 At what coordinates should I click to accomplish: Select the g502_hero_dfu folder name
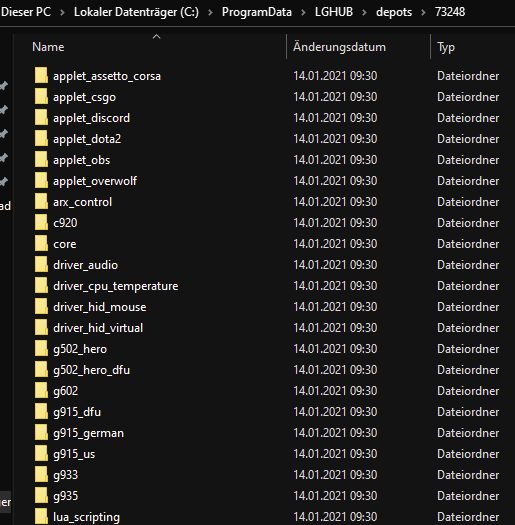(91, 370)
